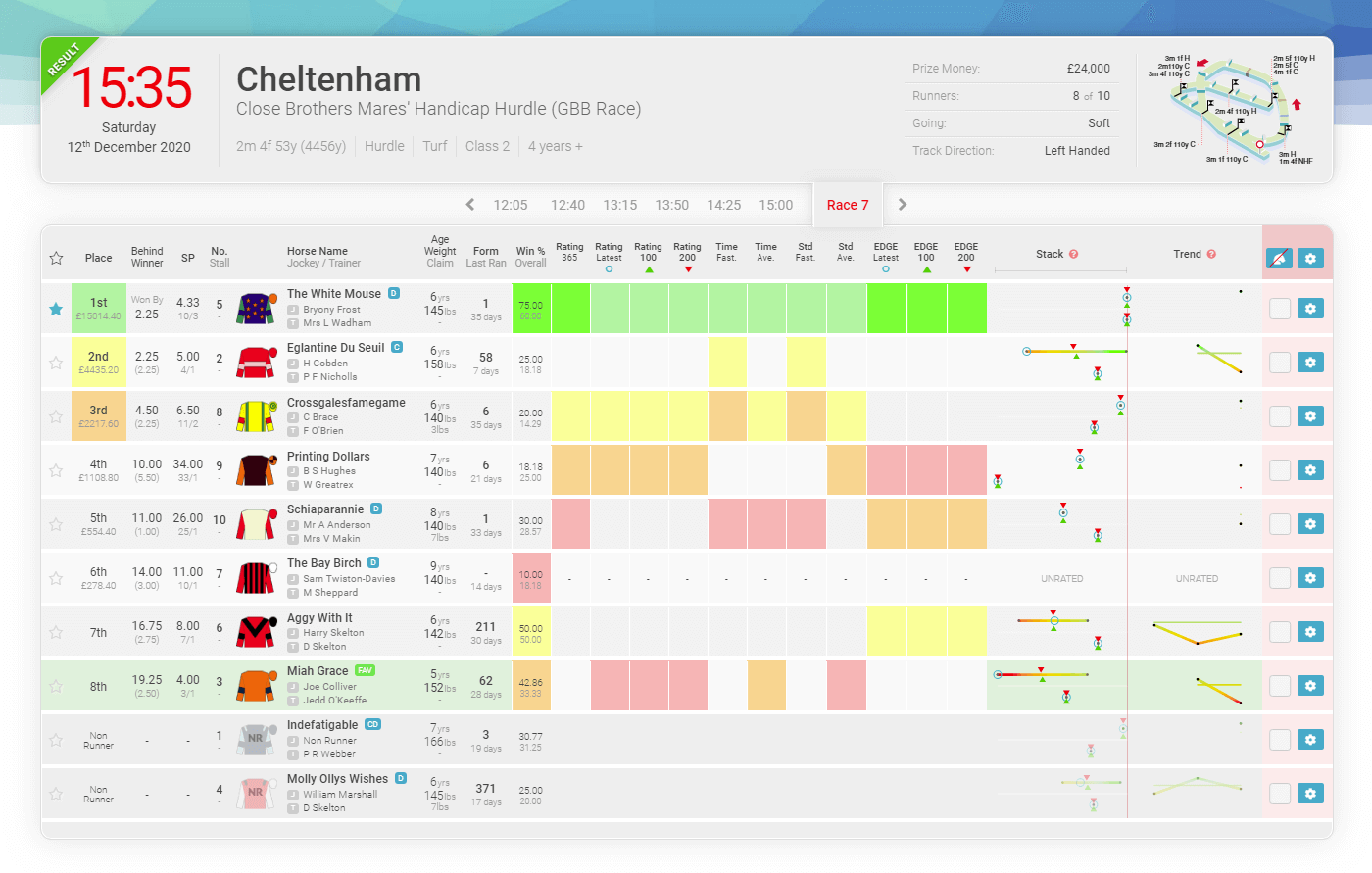Click the left chevron before the 12:05 race
The image size is (1372, 873).
click(x=470, y=205)
